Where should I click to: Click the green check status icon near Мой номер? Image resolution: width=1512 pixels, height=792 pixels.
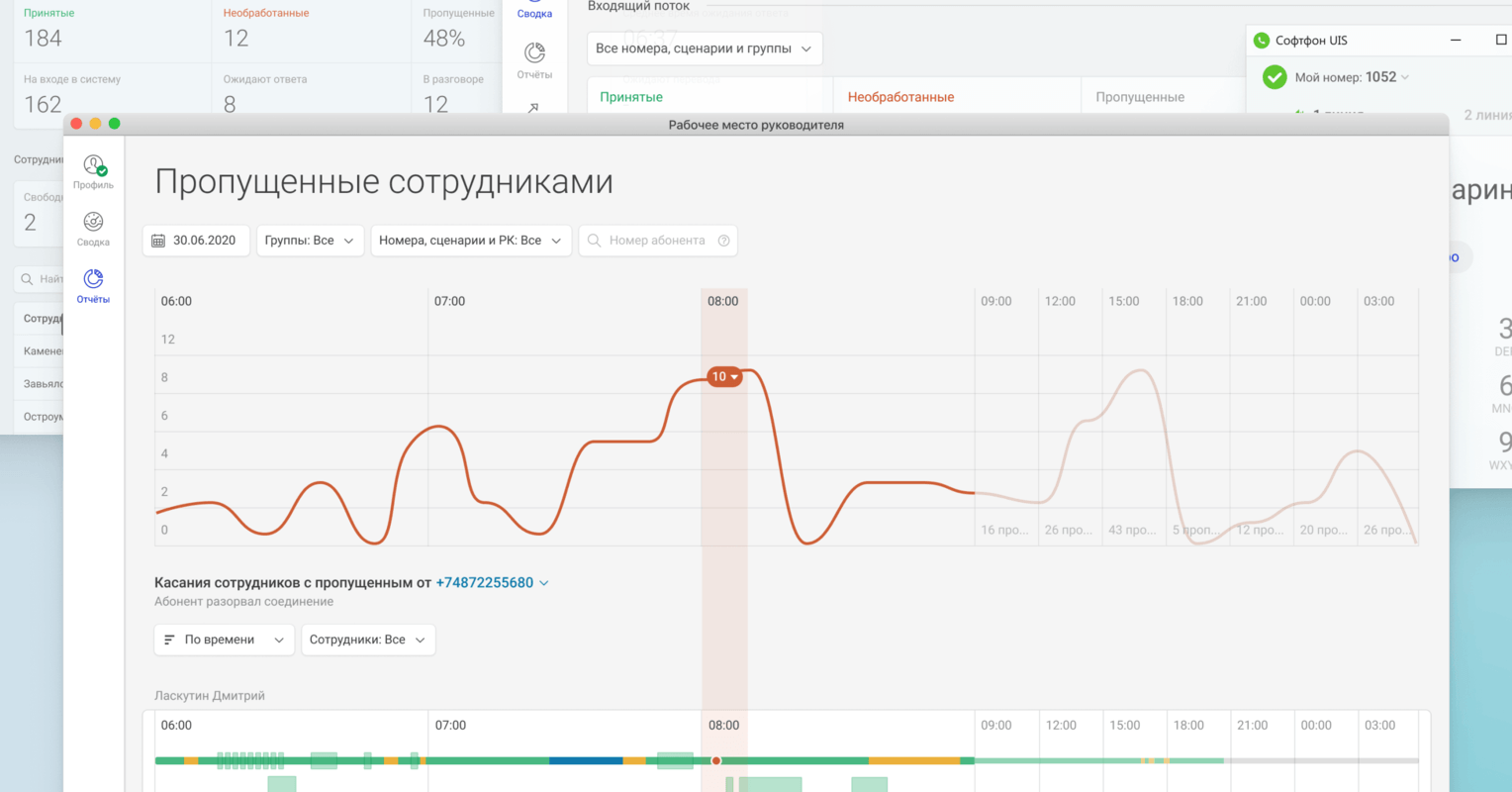[1275, 77]
